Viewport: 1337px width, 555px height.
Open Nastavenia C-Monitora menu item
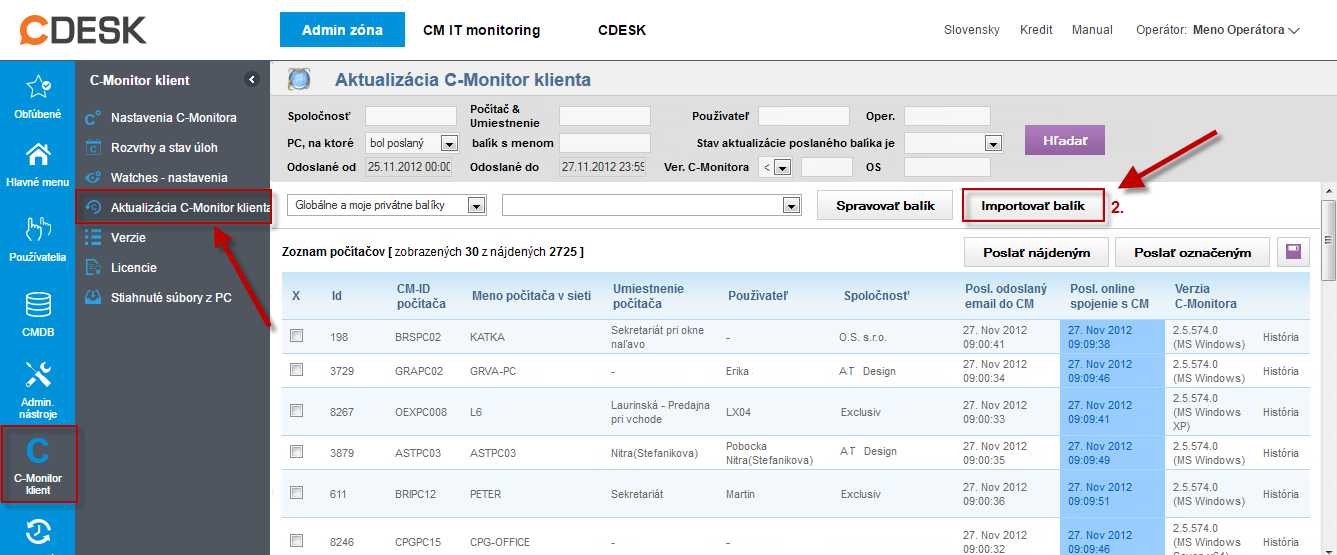tap(173, 118)
